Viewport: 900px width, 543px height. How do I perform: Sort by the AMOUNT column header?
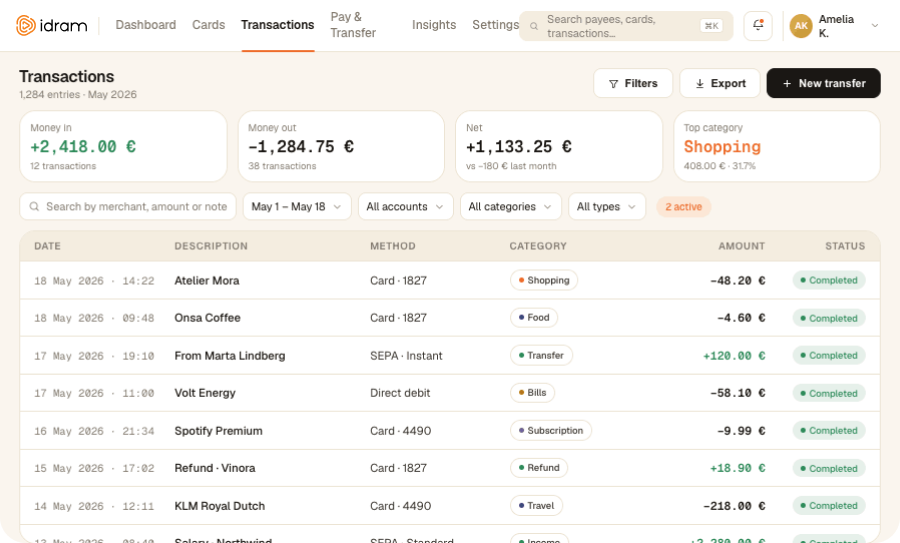pos(742,246)
